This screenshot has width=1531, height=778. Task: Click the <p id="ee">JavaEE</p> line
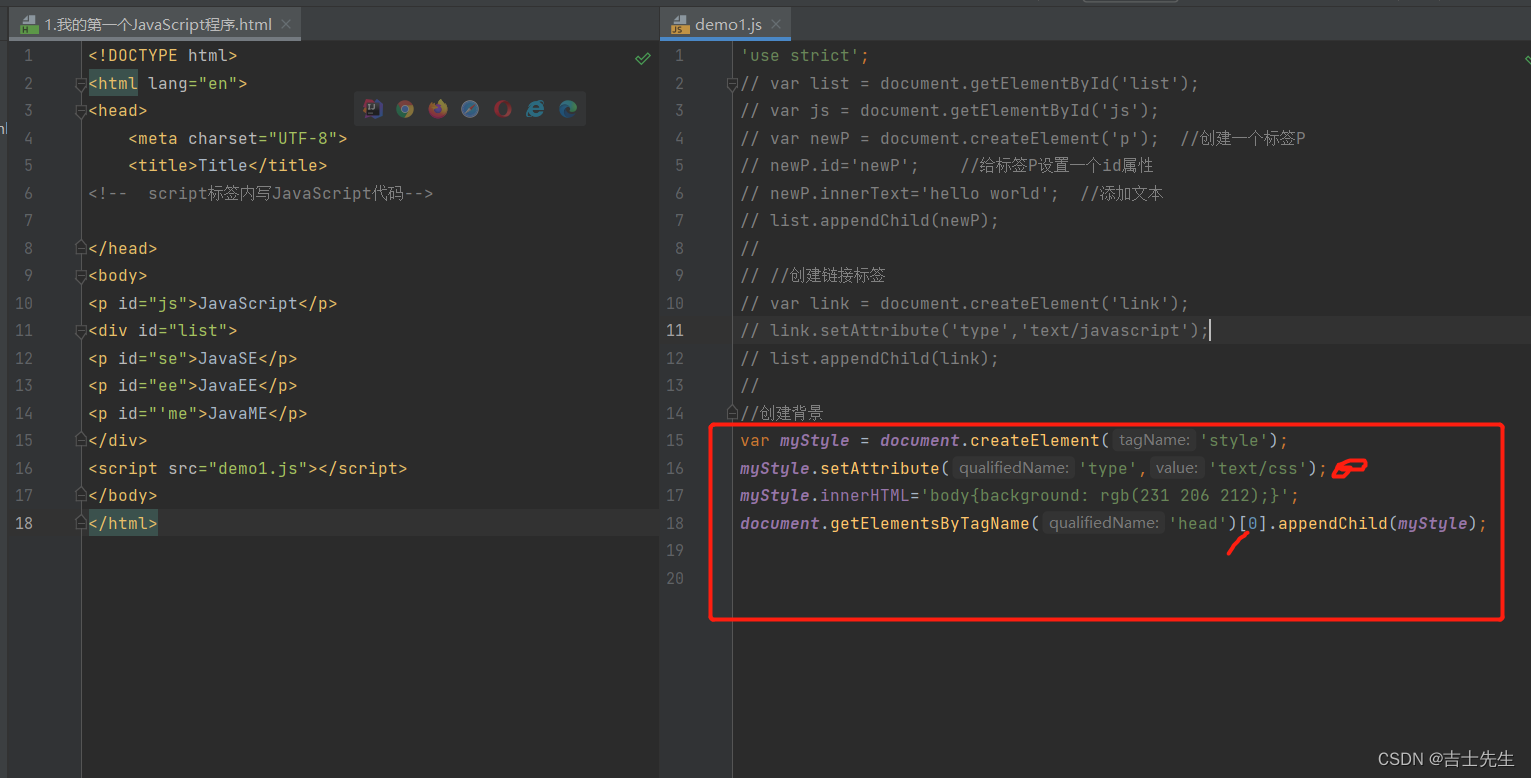[x=193, y=386]
